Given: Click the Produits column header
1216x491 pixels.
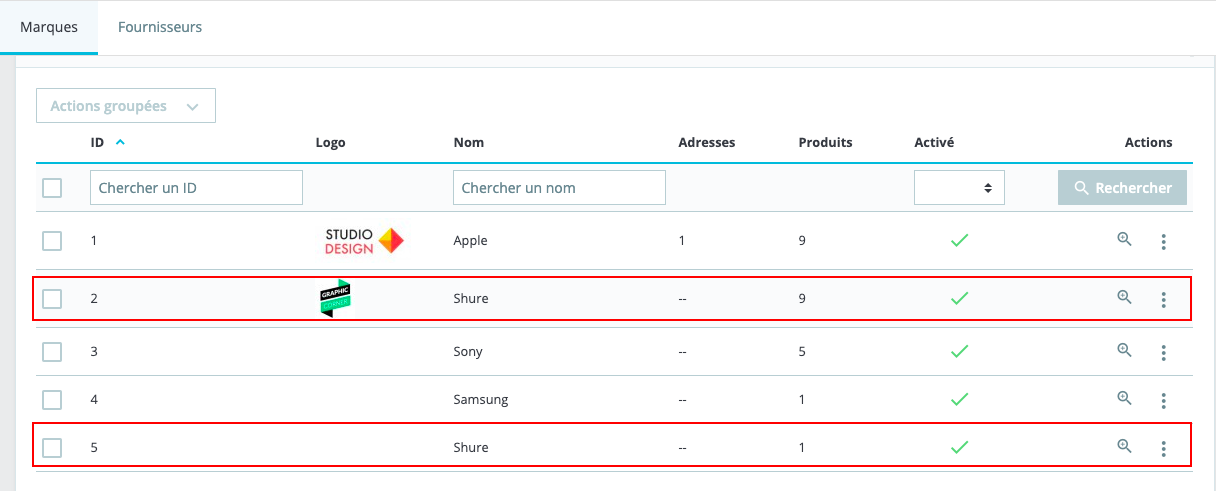Looking at the screenshot, I should tap(825, 142).
